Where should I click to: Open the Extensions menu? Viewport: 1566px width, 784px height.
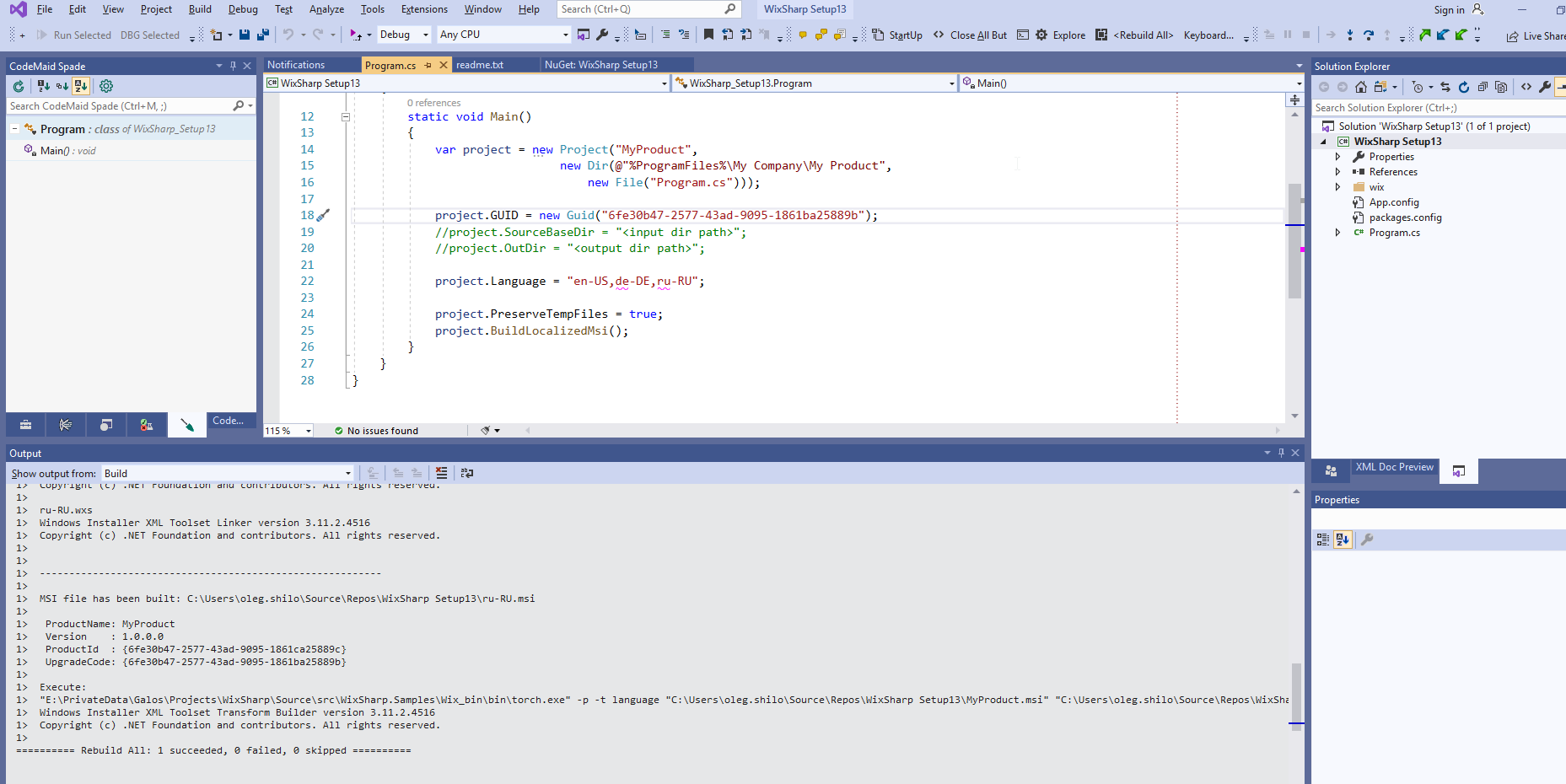point(424,9)
